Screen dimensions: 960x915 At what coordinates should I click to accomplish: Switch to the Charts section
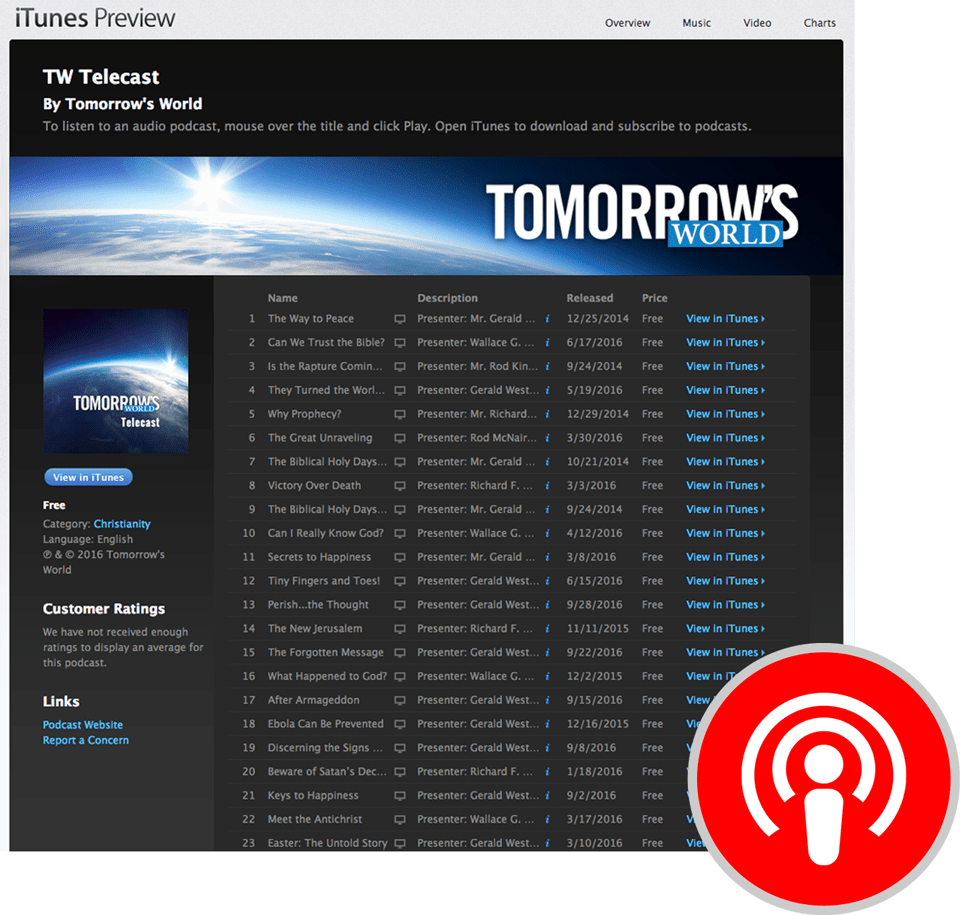(820, 23)
